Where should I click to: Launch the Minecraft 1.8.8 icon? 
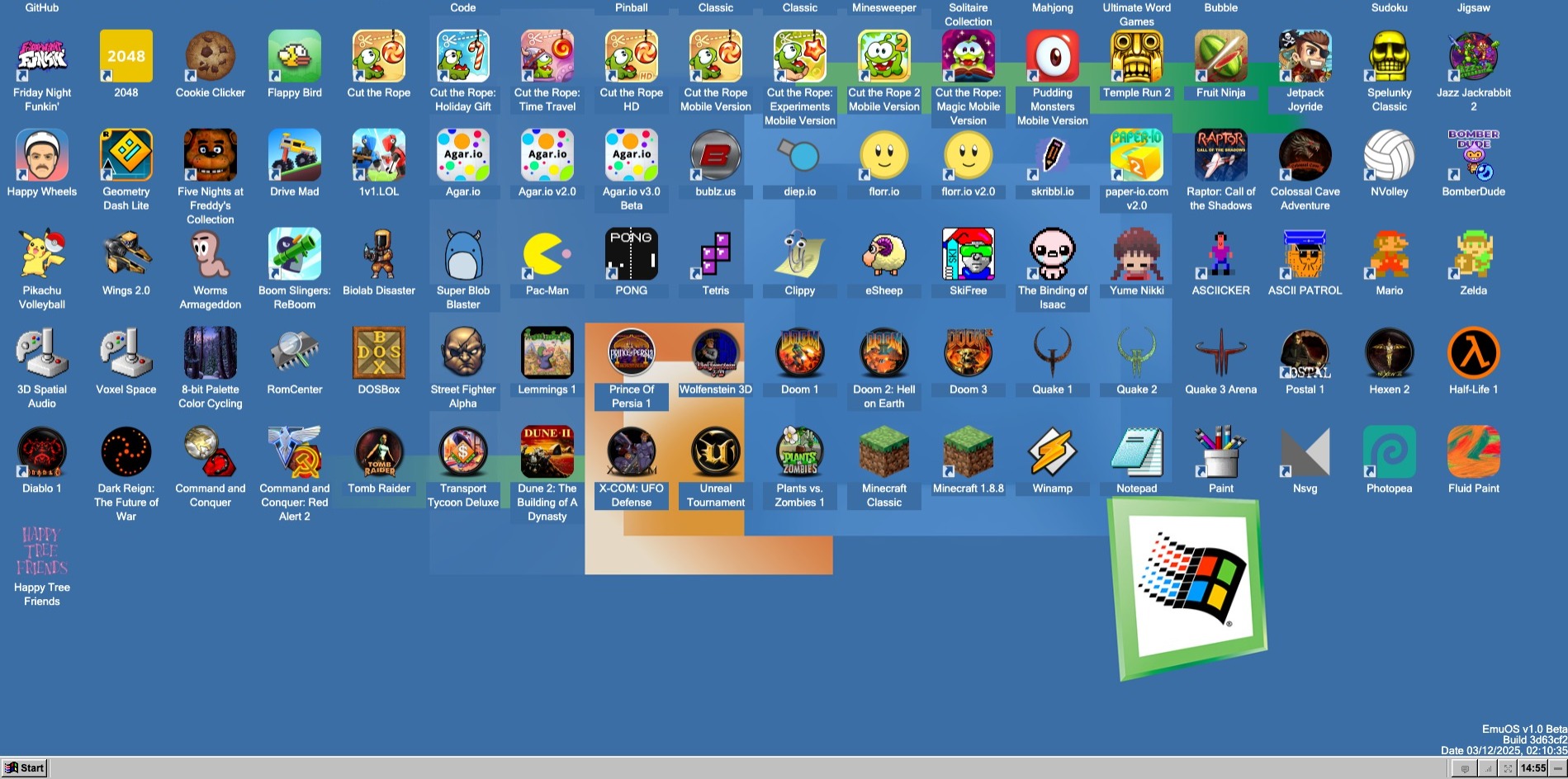point(969,452)
